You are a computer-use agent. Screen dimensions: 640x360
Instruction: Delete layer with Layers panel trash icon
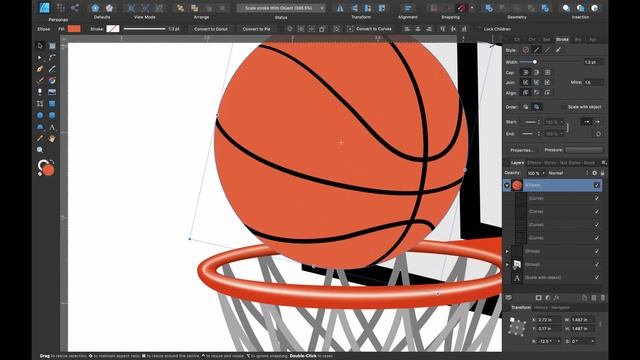coord(603,298)
